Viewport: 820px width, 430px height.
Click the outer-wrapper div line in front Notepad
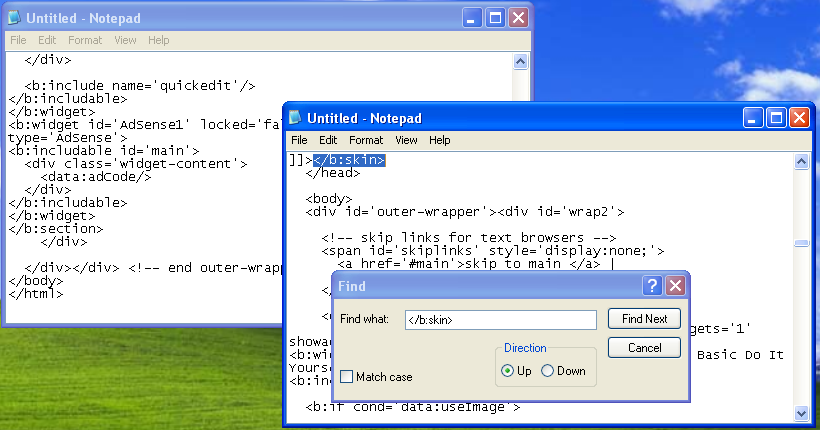click(x=465, y=212)
